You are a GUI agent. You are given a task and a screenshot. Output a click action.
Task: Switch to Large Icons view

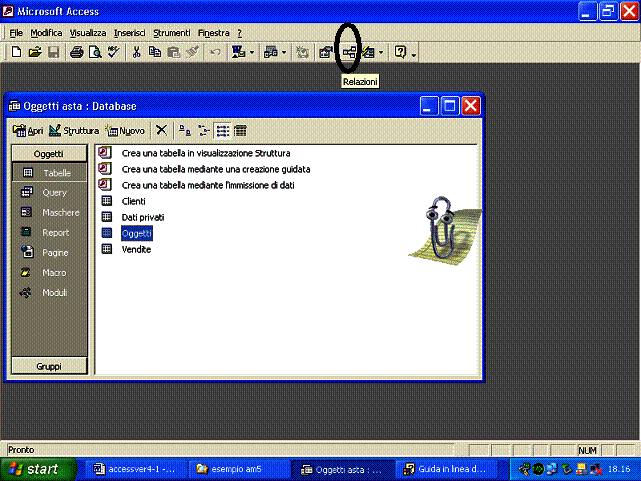coord(185,131)
